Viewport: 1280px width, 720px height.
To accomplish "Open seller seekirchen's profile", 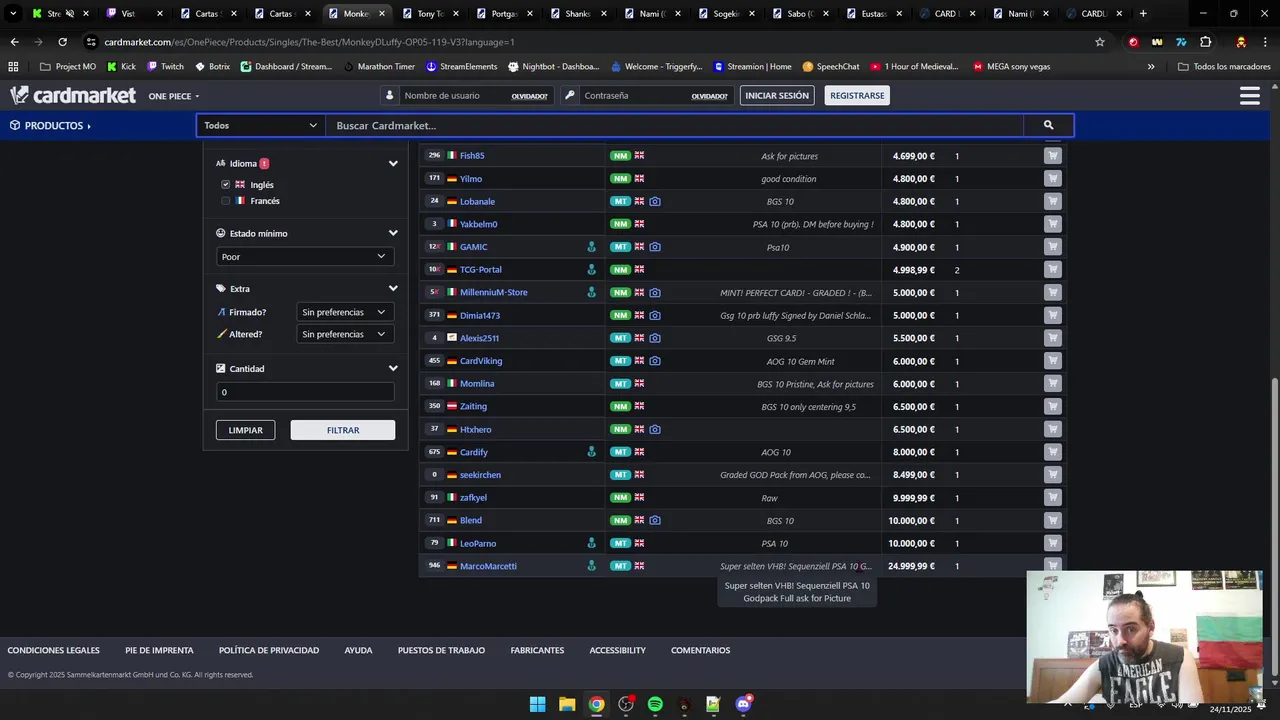I will click(x=480, y=475).
